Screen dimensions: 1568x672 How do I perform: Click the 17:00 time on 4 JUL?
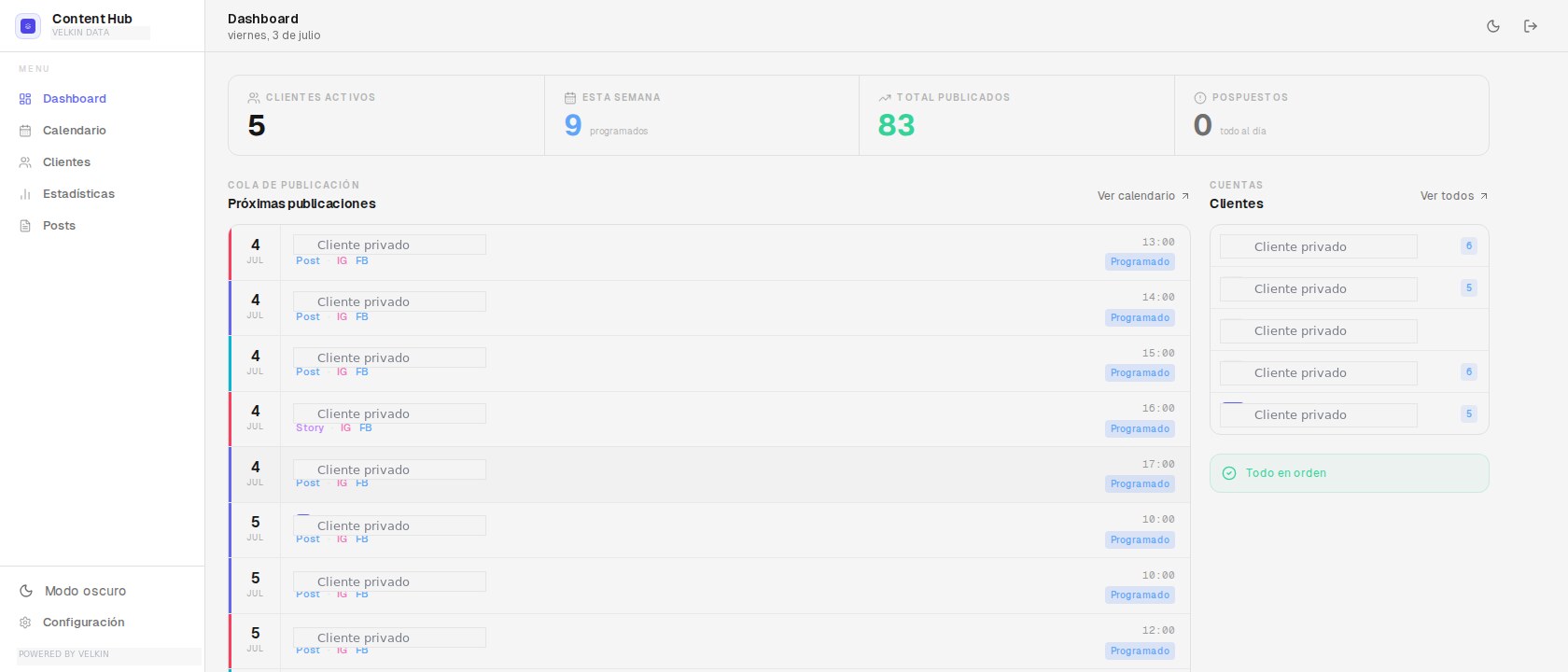click(x=1158, y=464)
